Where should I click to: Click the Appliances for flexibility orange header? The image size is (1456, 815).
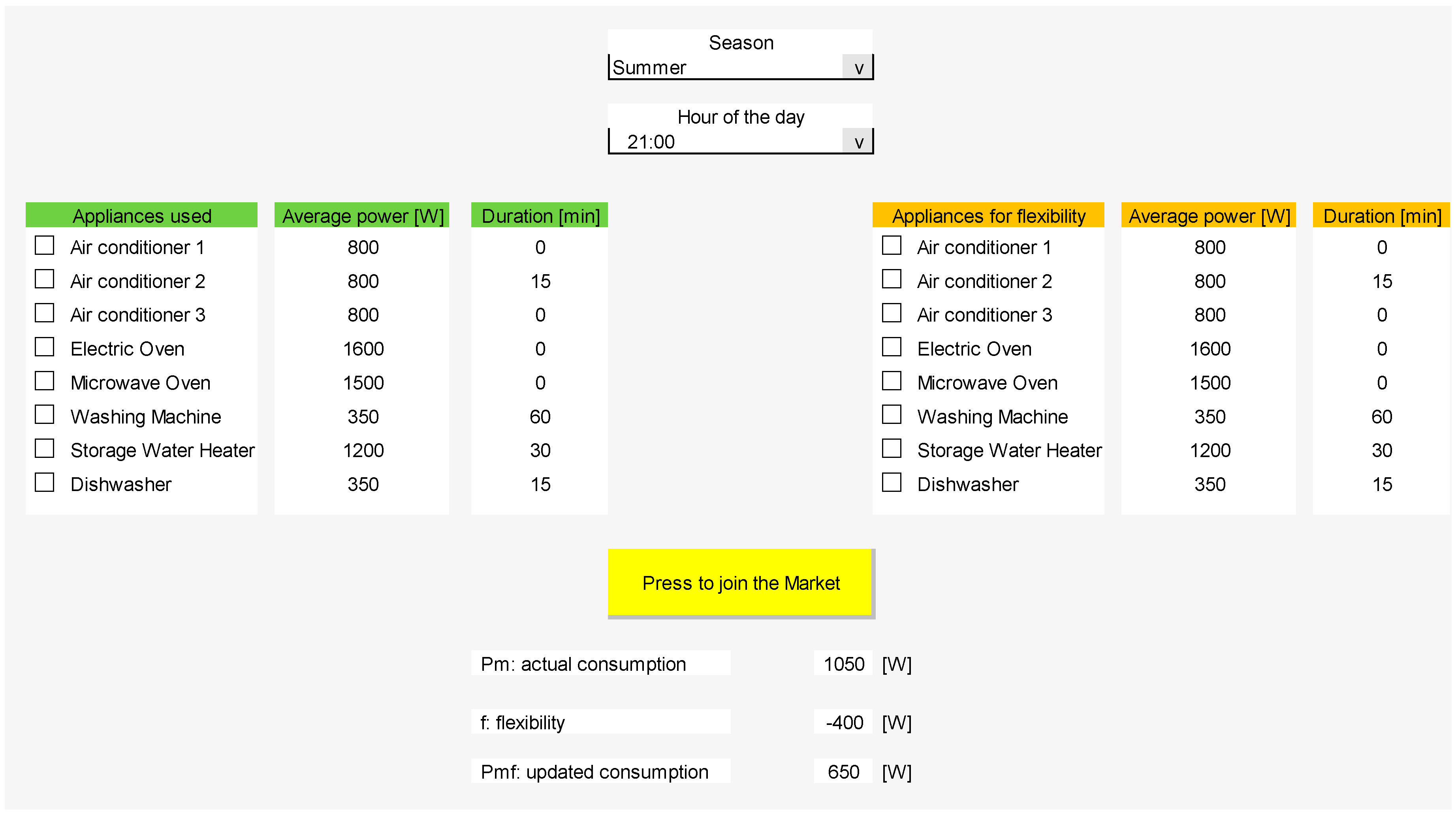pyautogui.click(x=988, y=216)
